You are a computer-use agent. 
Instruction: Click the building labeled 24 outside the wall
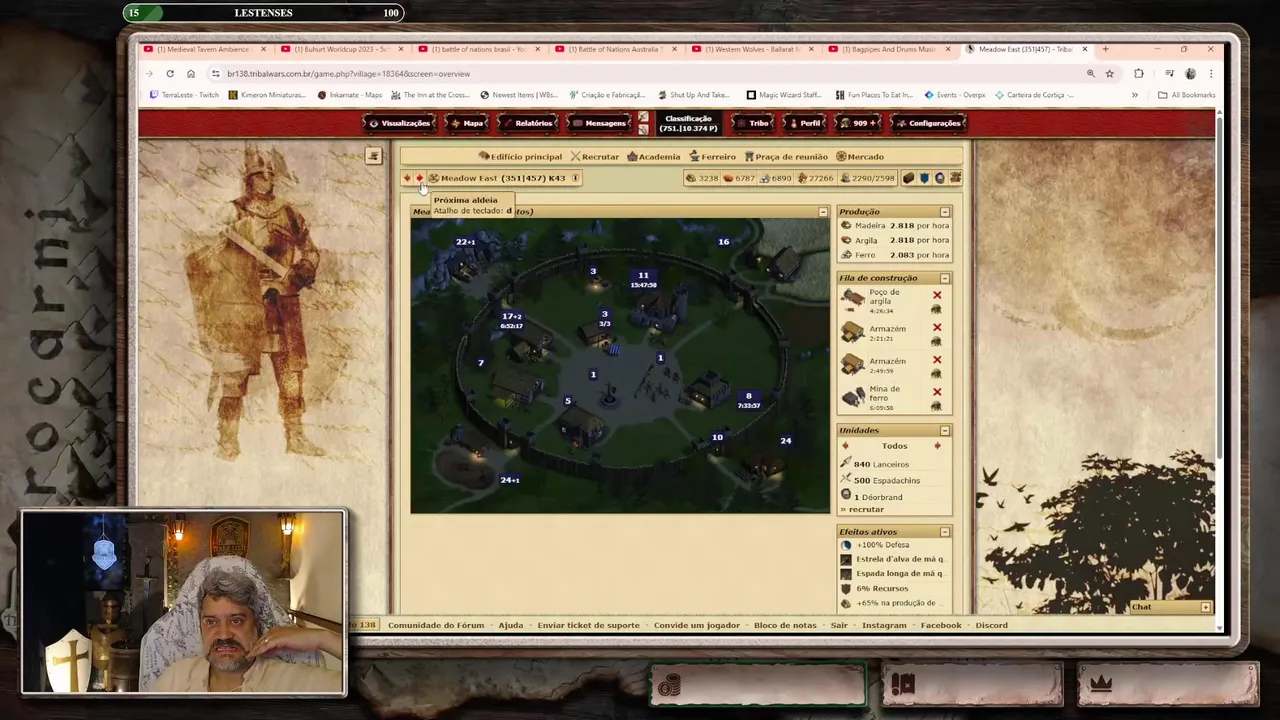pos(785,441)
